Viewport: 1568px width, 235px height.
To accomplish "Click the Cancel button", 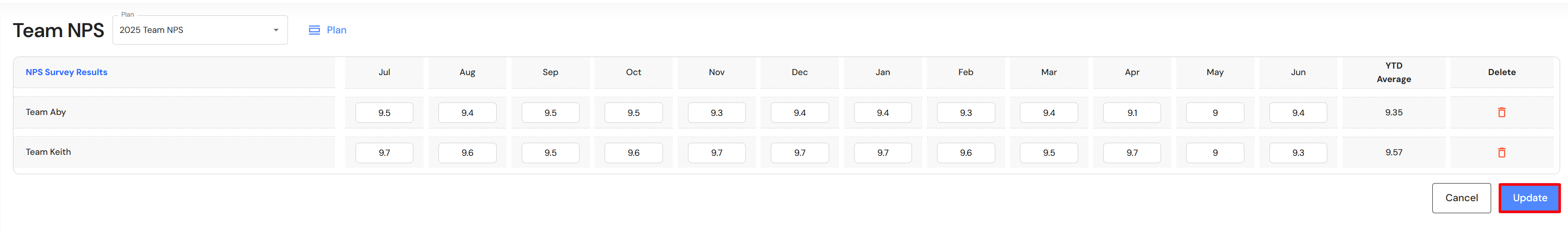I will coord(1461,198).
